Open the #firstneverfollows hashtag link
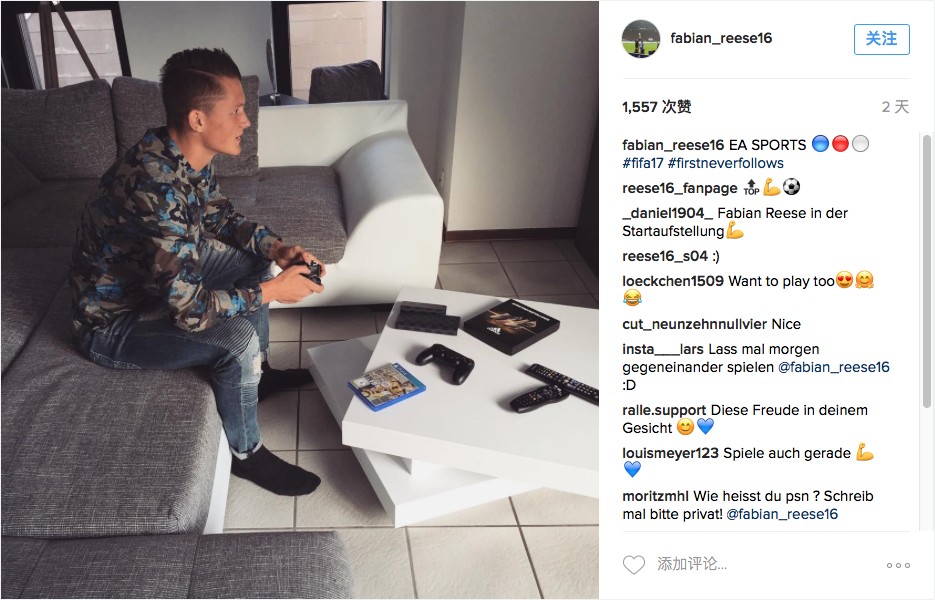 click(726, 163)
